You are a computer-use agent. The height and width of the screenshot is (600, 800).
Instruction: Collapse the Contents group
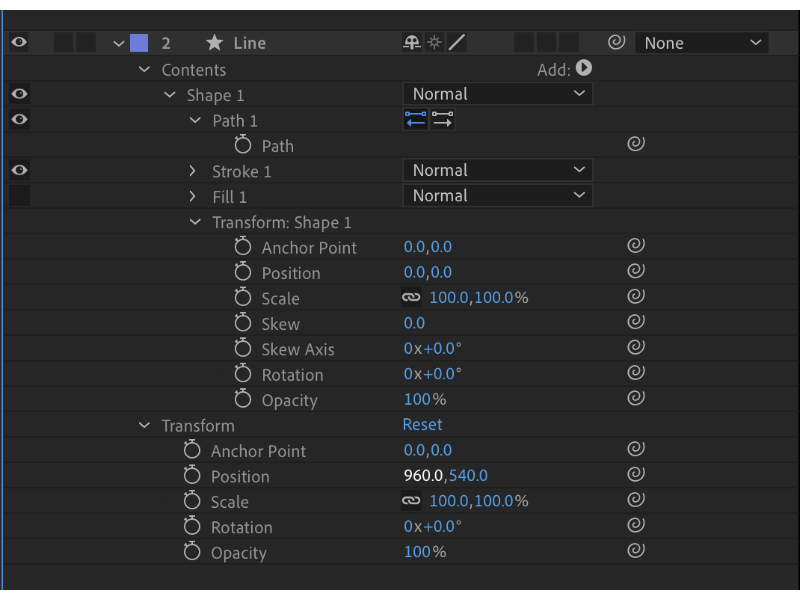pyautogui.click(x=144, y=69)
